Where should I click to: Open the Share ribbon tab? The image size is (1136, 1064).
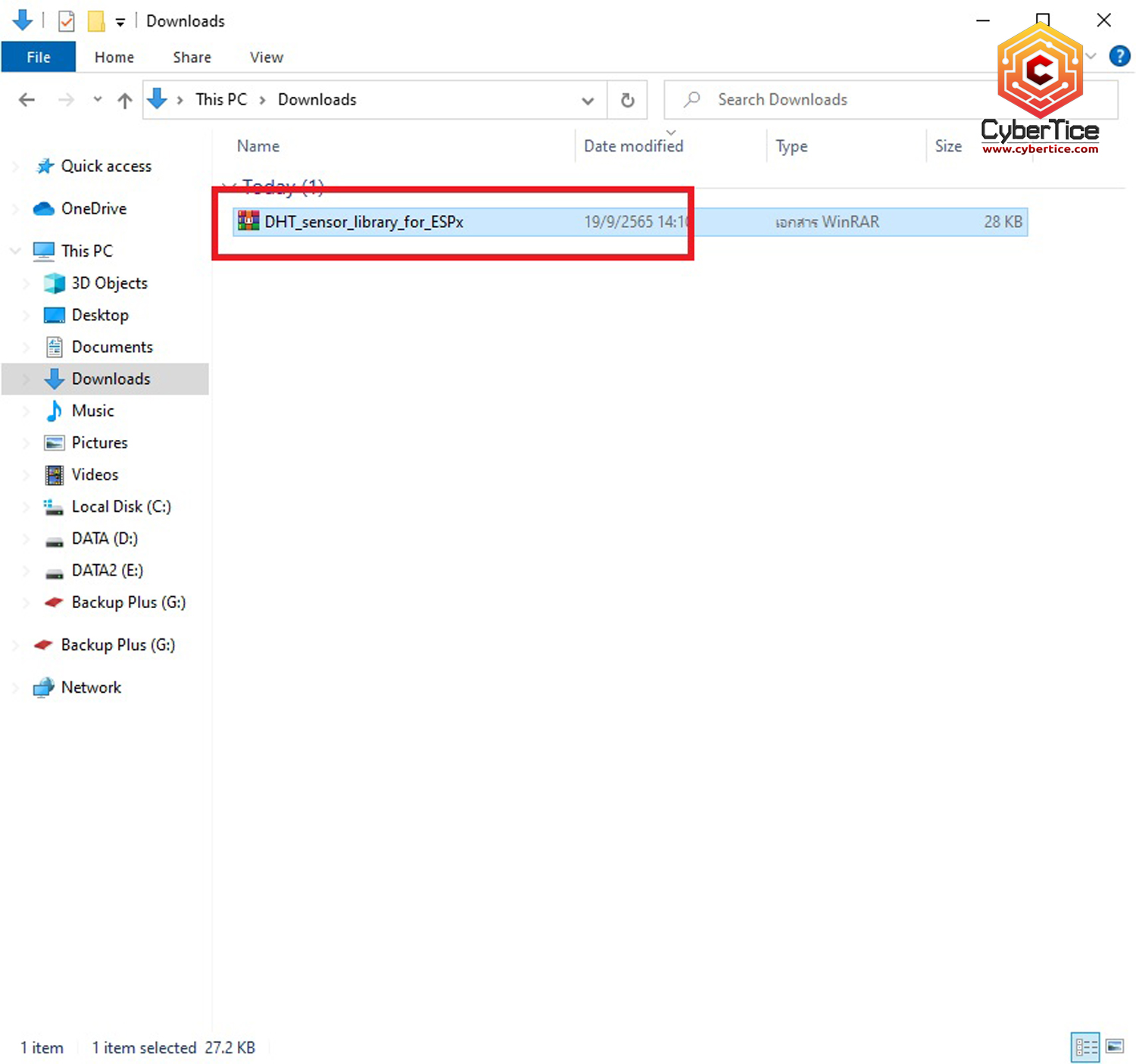point(192,58)
